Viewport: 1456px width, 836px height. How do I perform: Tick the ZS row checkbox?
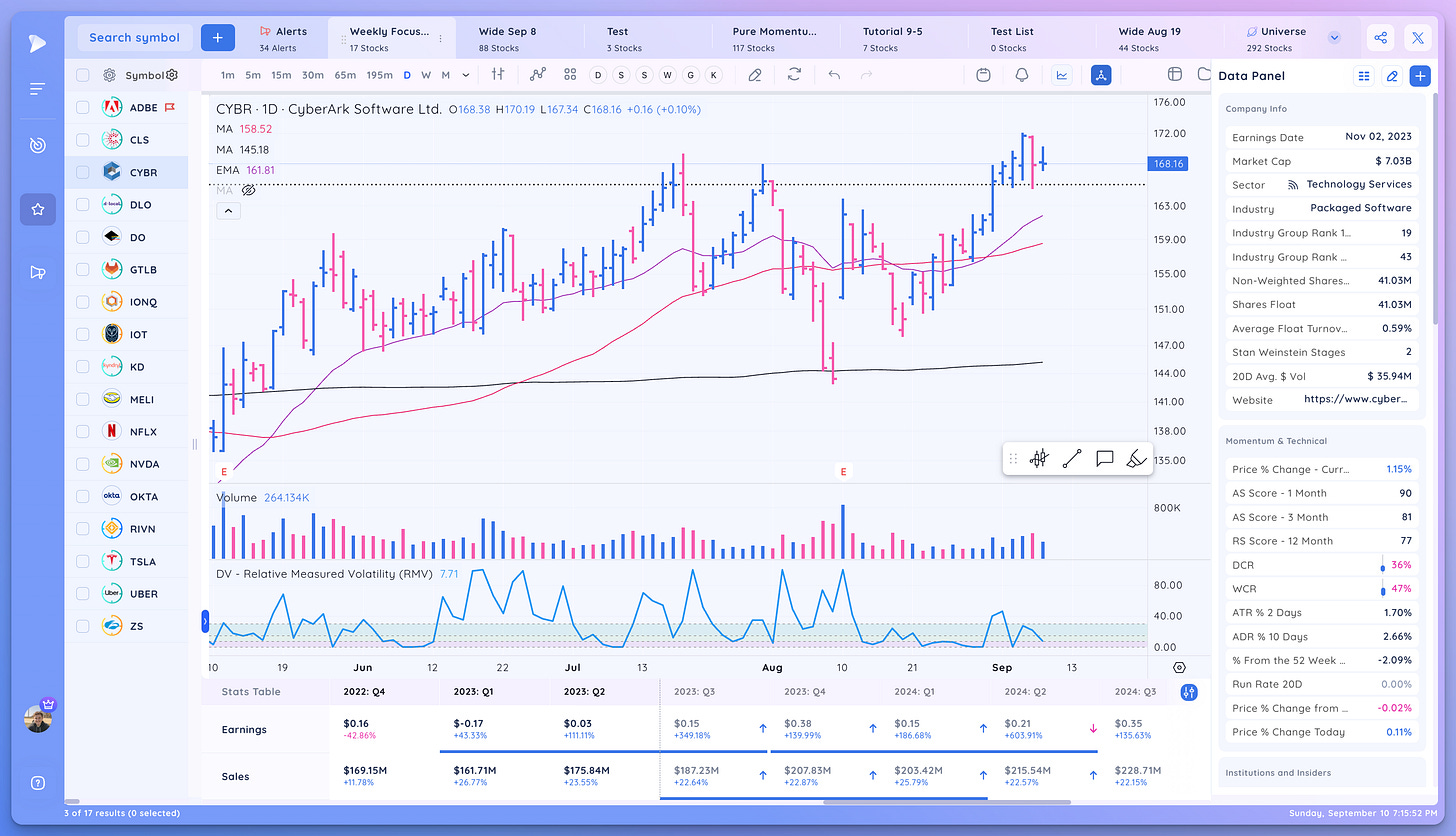83,626
